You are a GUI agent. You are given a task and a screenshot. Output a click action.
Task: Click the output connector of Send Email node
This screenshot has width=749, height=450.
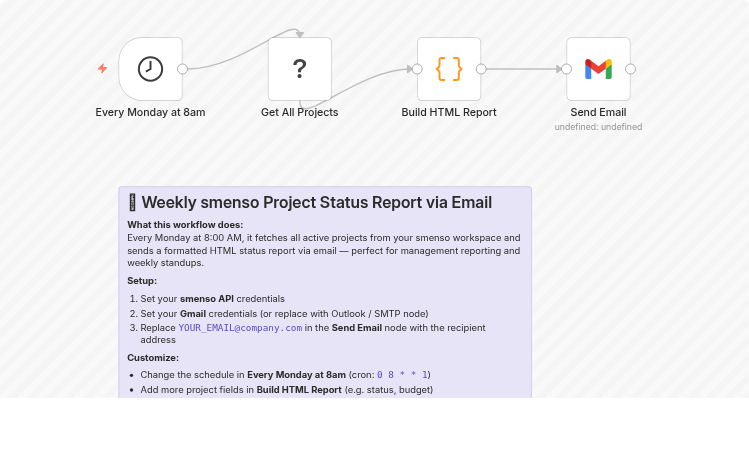[x=631, y=69]
